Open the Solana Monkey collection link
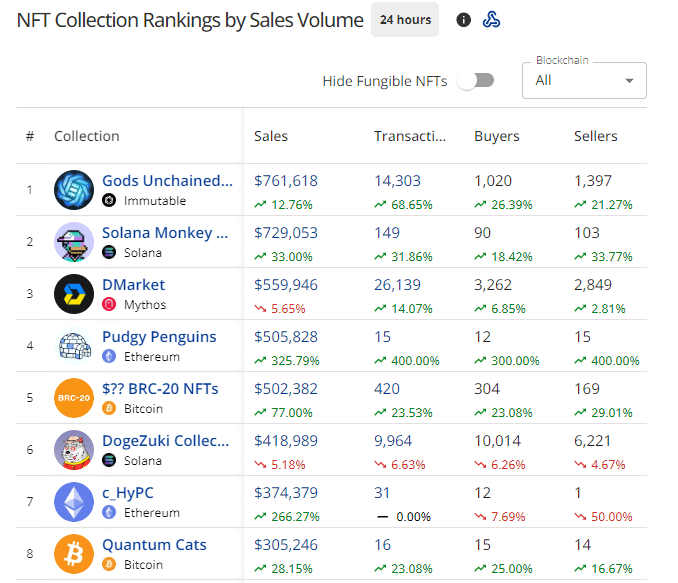This screenshot has width=678, height=583. point(165,233)
